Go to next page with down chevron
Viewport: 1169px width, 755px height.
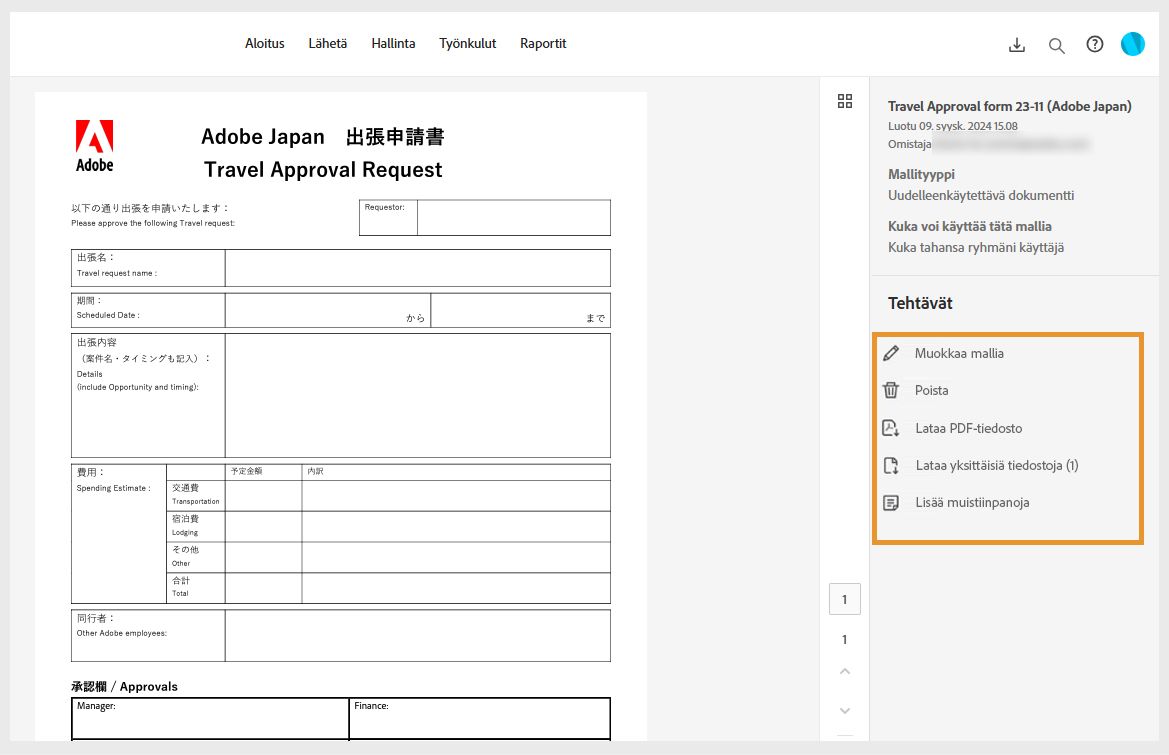coord(845,710)
